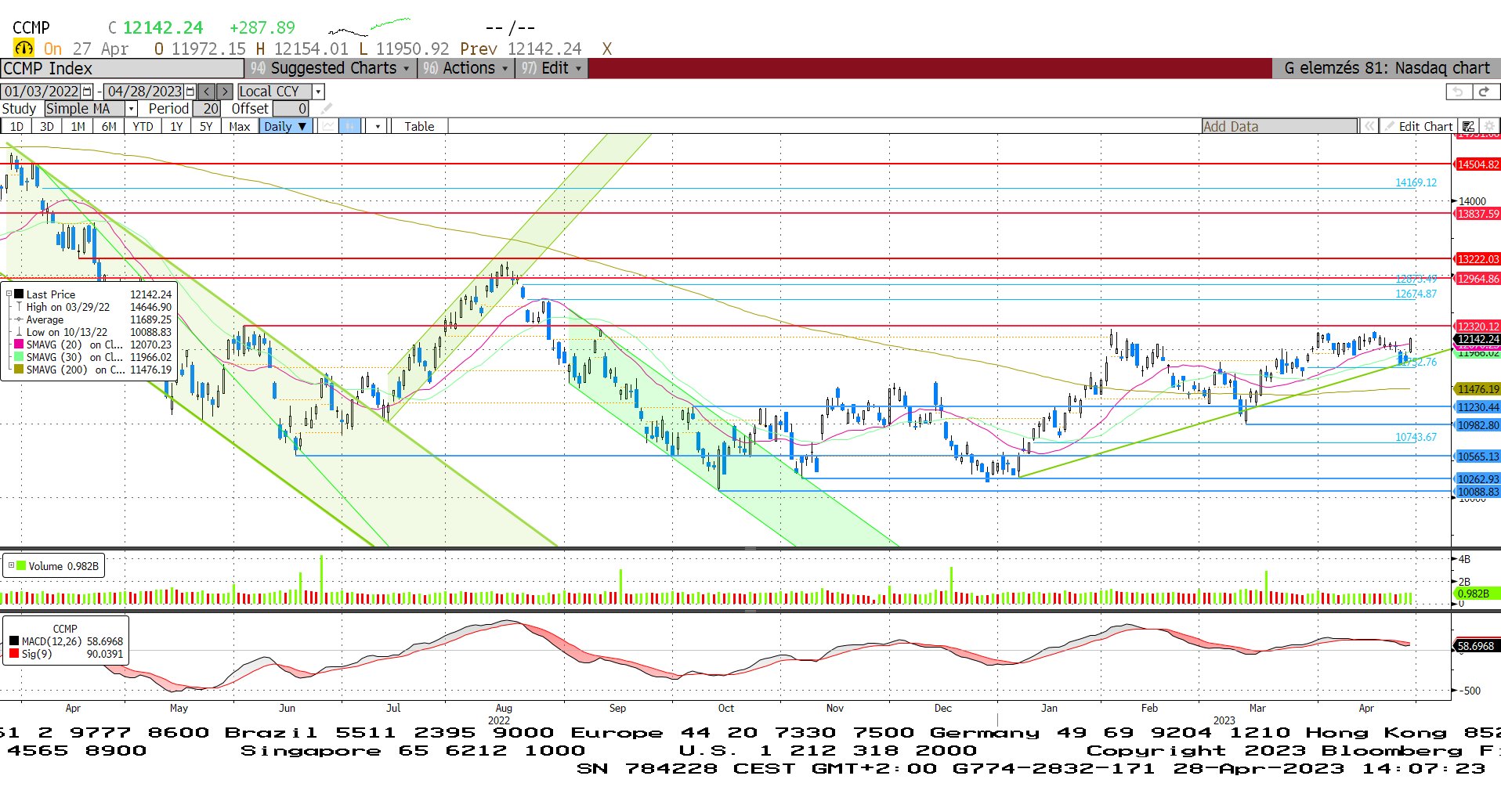1501x812 pixels.
Task: Shift date range forward with right arrow
Action: (x=224, y=92)
